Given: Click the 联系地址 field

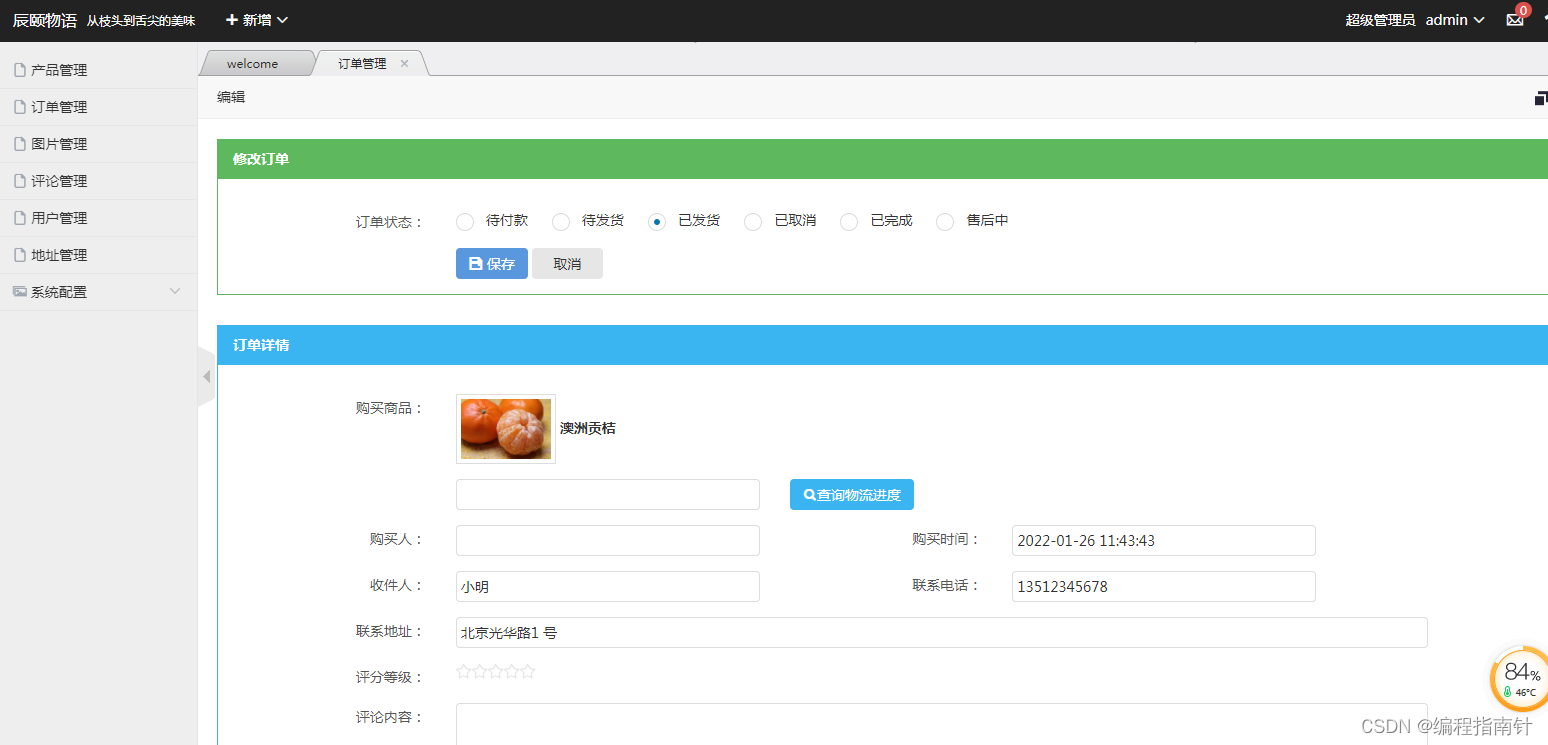Looking at the screenshot, I should tap(942, 633).
